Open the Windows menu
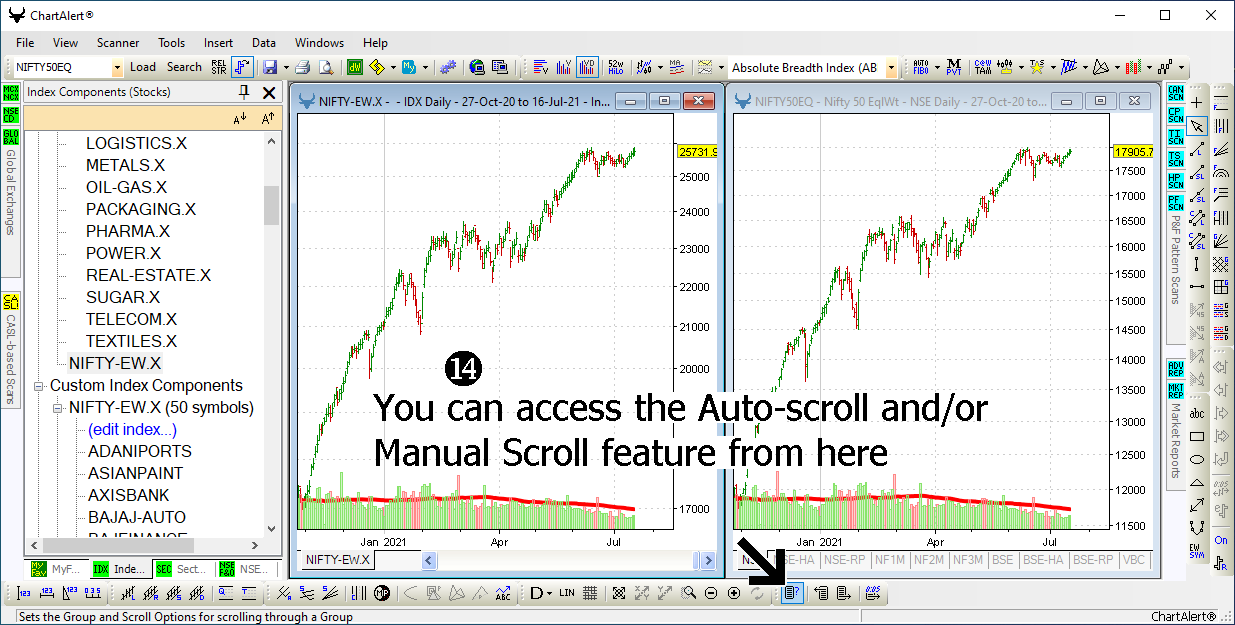 319,43
